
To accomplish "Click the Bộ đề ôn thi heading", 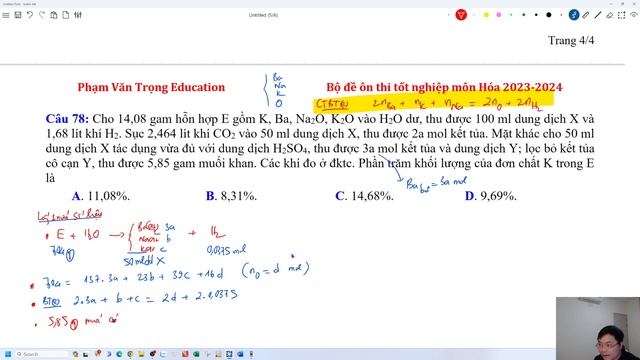I will [x=444, y=87].
